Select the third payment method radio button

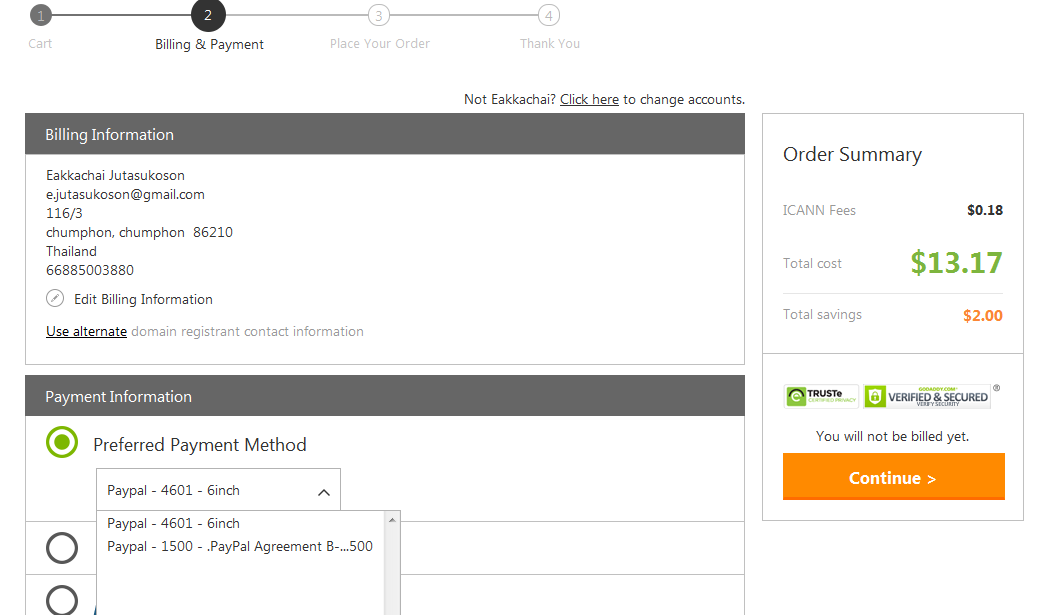pyautogui.click(x=62, y=599)
